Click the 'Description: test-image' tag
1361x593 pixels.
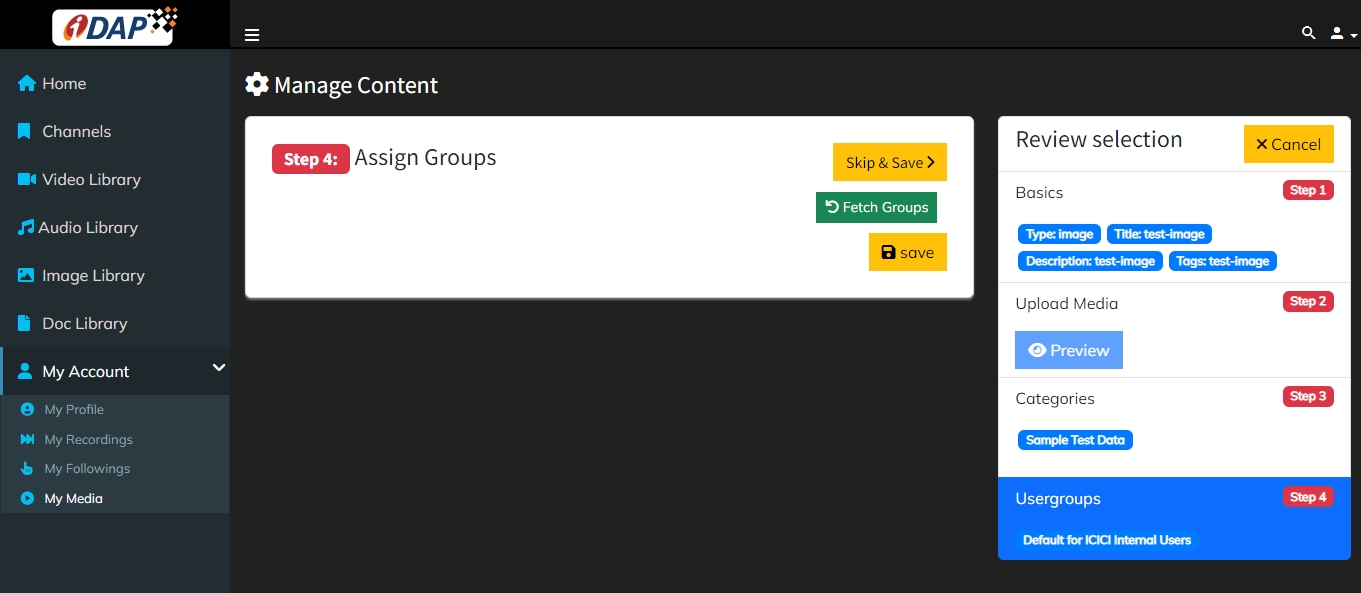(x=1091, y=261)
